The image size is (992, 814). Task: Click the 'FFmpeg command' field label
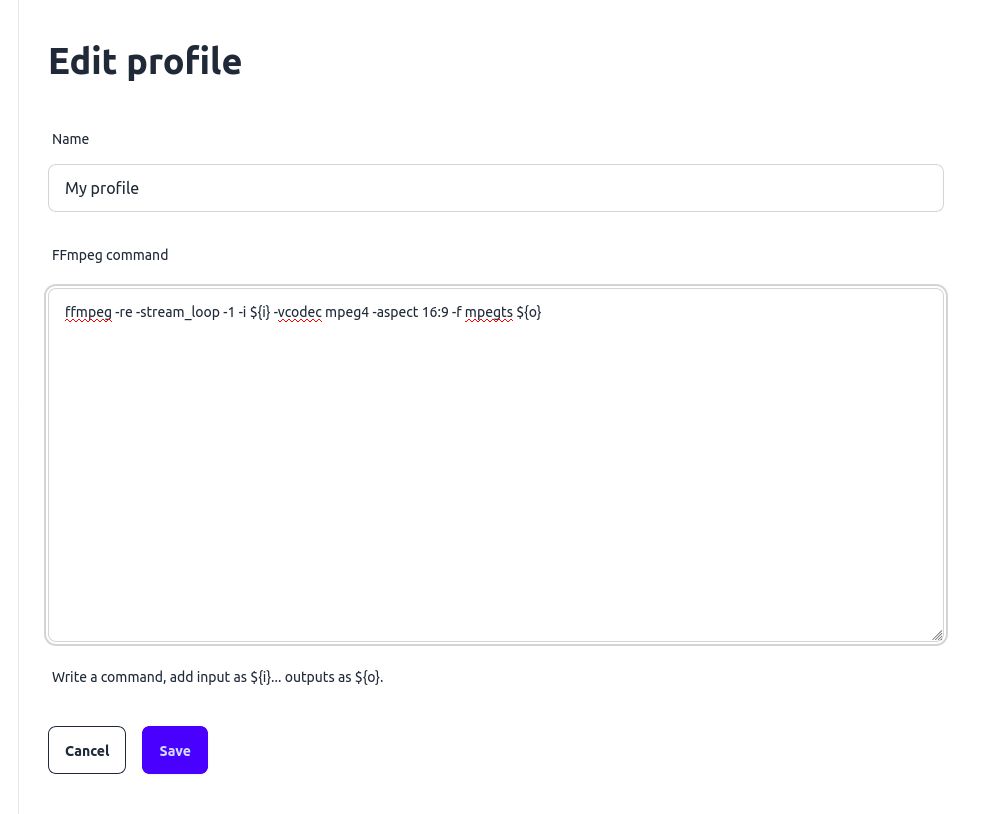click(110, 255)
